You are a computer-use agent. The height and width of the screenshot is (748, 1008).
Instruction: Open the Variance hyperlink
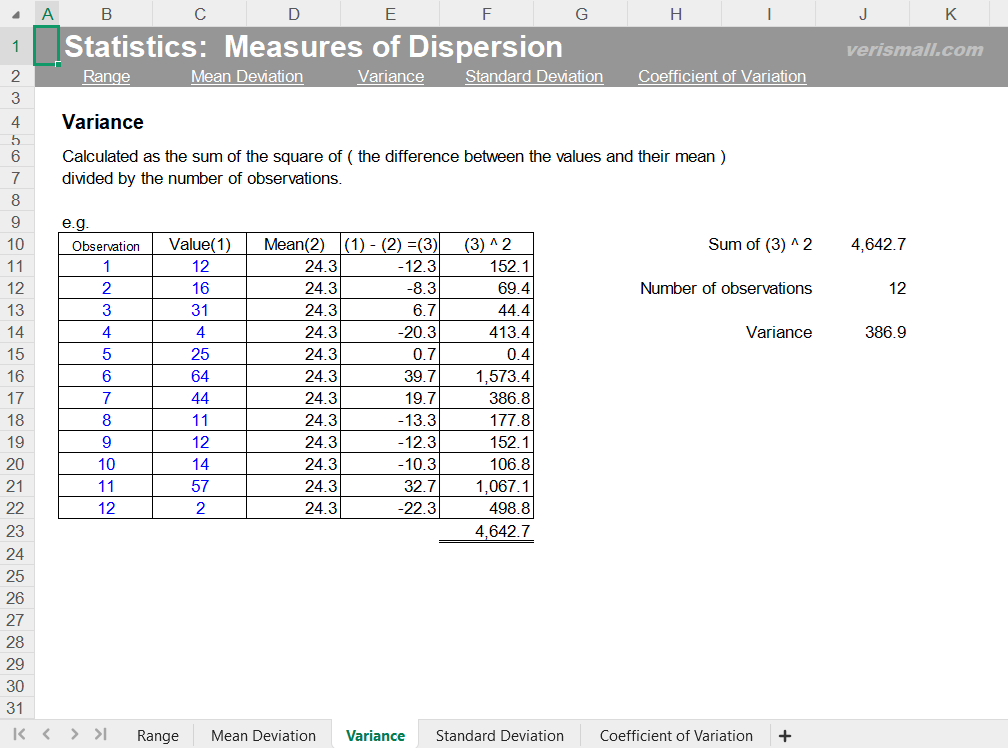point(390,76)
